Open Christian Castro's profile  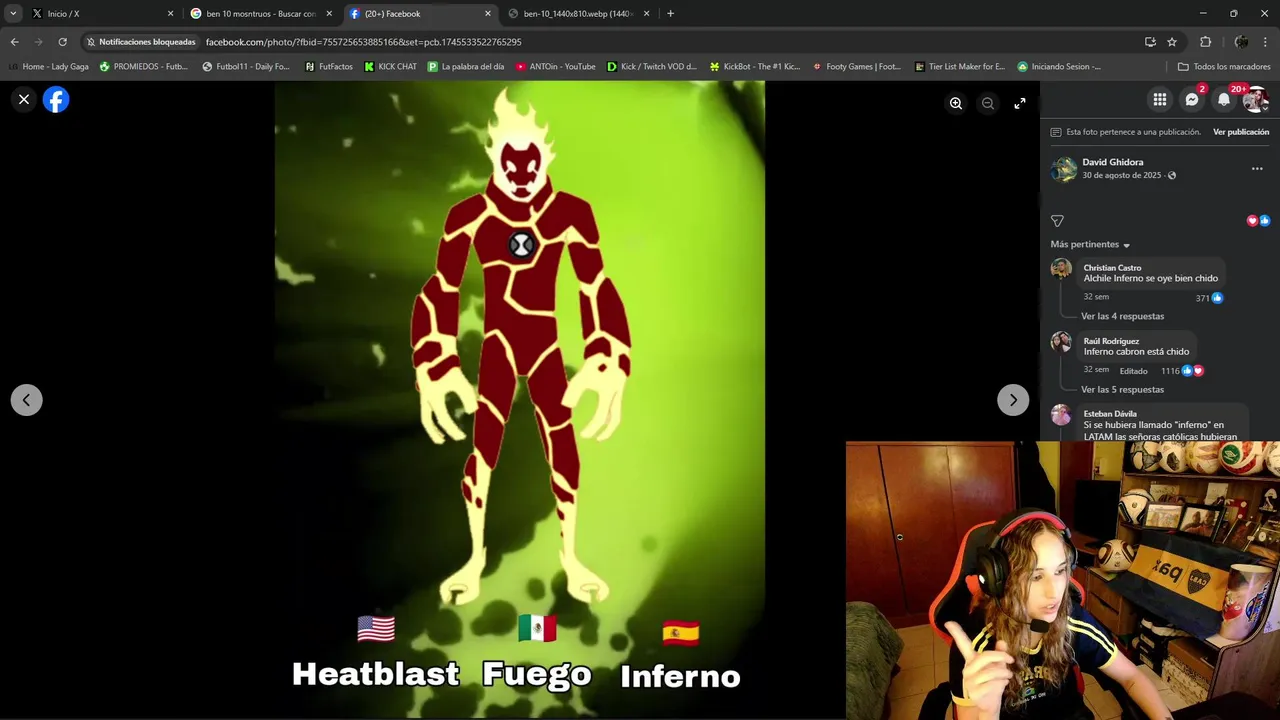tap(1112, 268)
